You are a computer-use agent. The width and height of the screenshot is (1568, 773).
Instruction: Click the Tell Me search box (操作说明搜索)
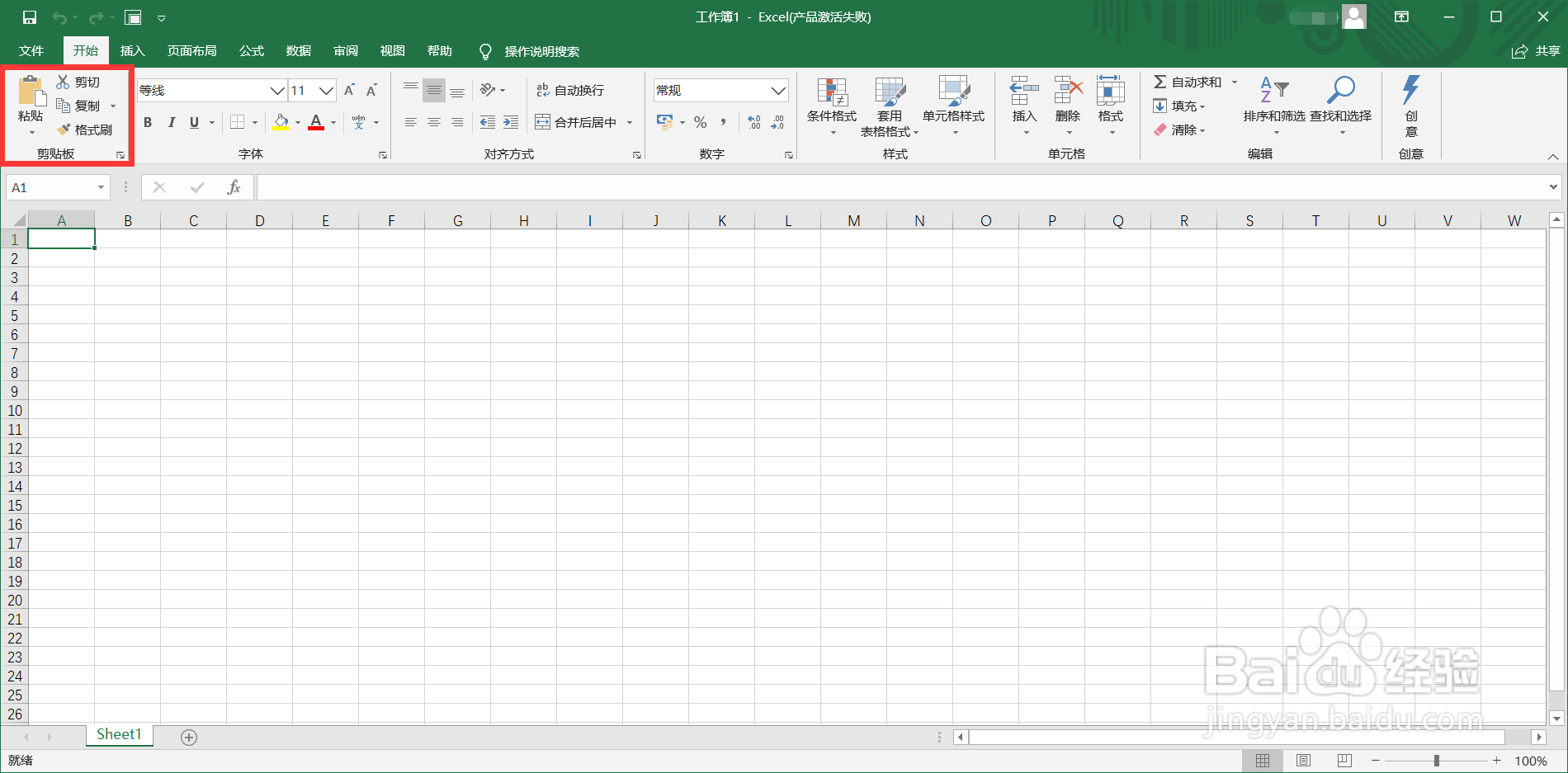[542, 51]
